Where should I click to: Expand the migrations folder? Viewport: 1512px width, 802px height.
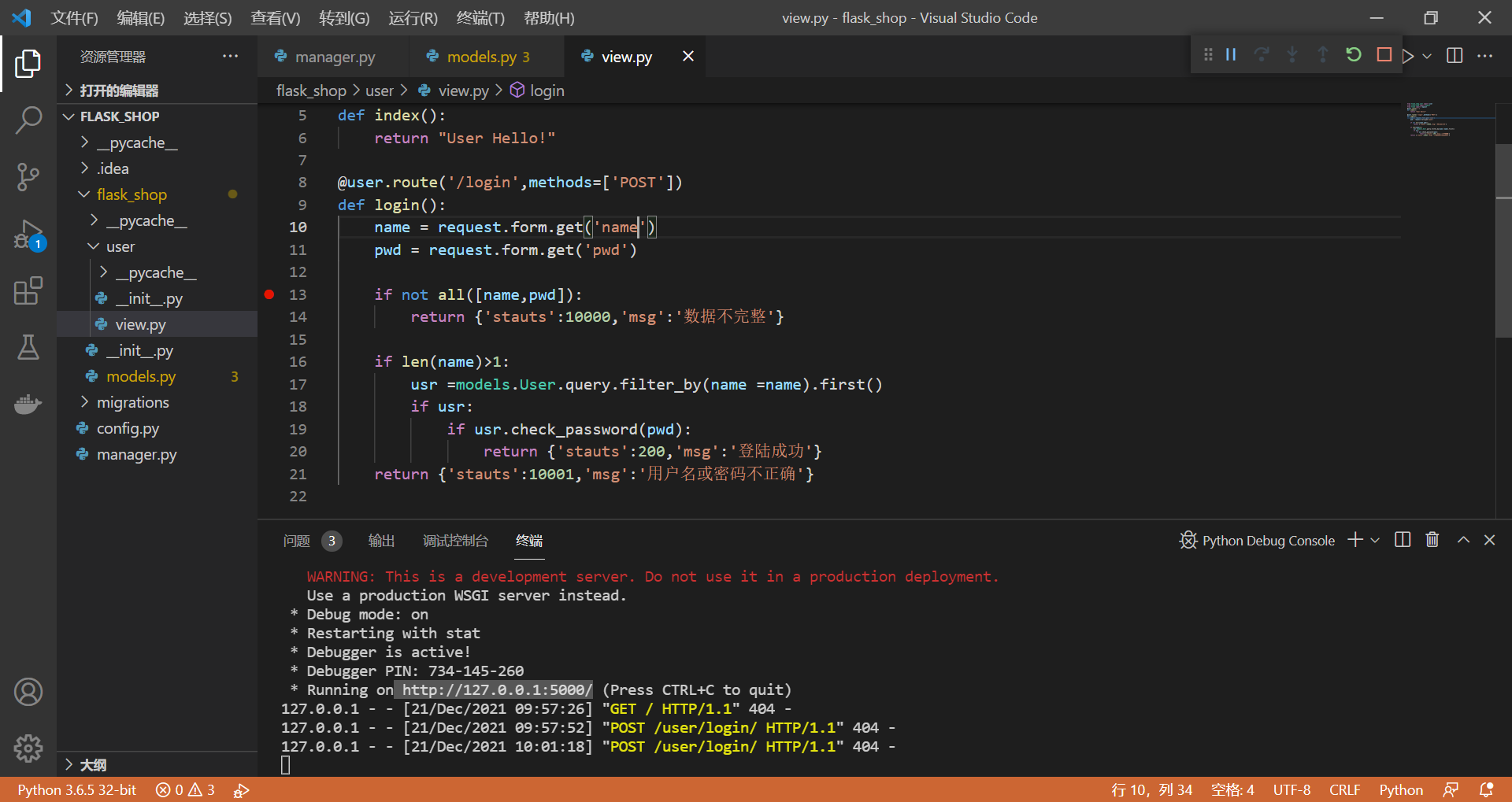pos(157,402)
